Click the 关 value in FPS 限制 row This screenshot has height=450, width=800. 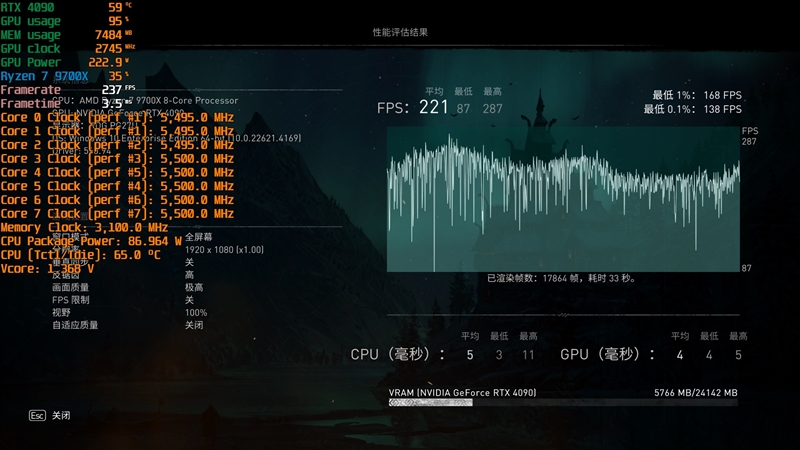(189, 300)
